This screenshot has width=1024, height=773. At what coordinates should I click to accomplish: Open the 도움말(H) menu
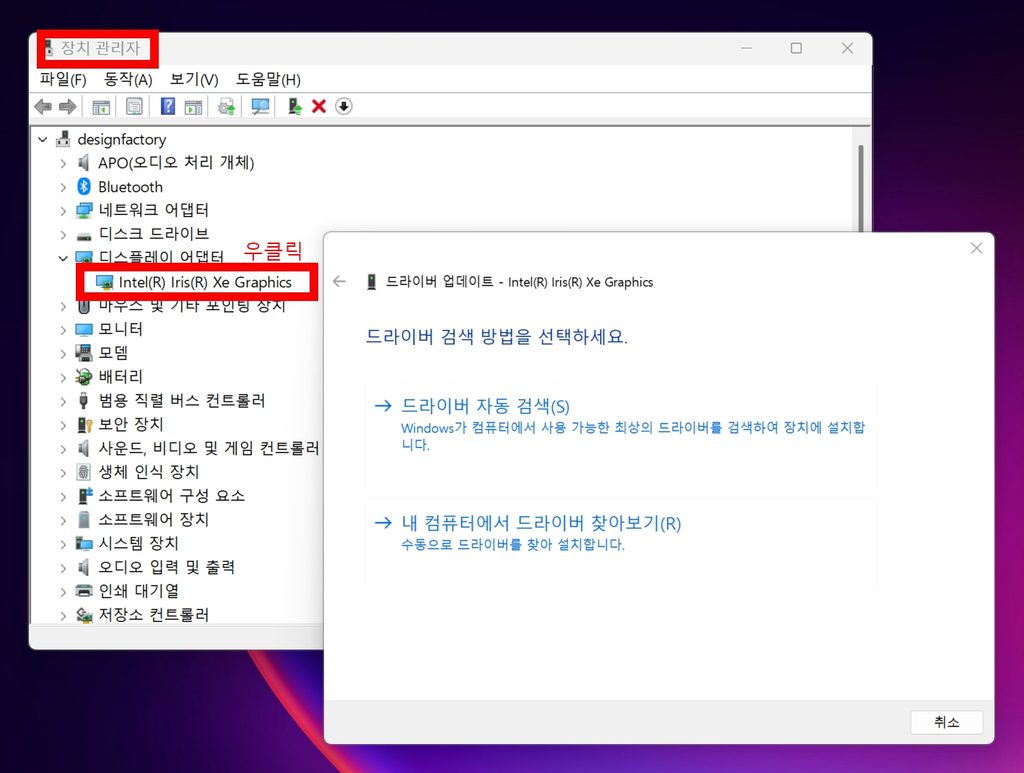[268, 80]
